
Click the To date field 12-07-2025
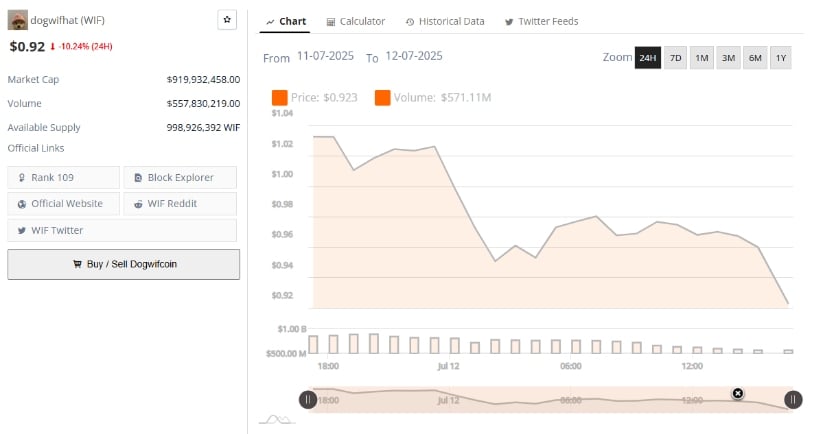pos(414,56)
